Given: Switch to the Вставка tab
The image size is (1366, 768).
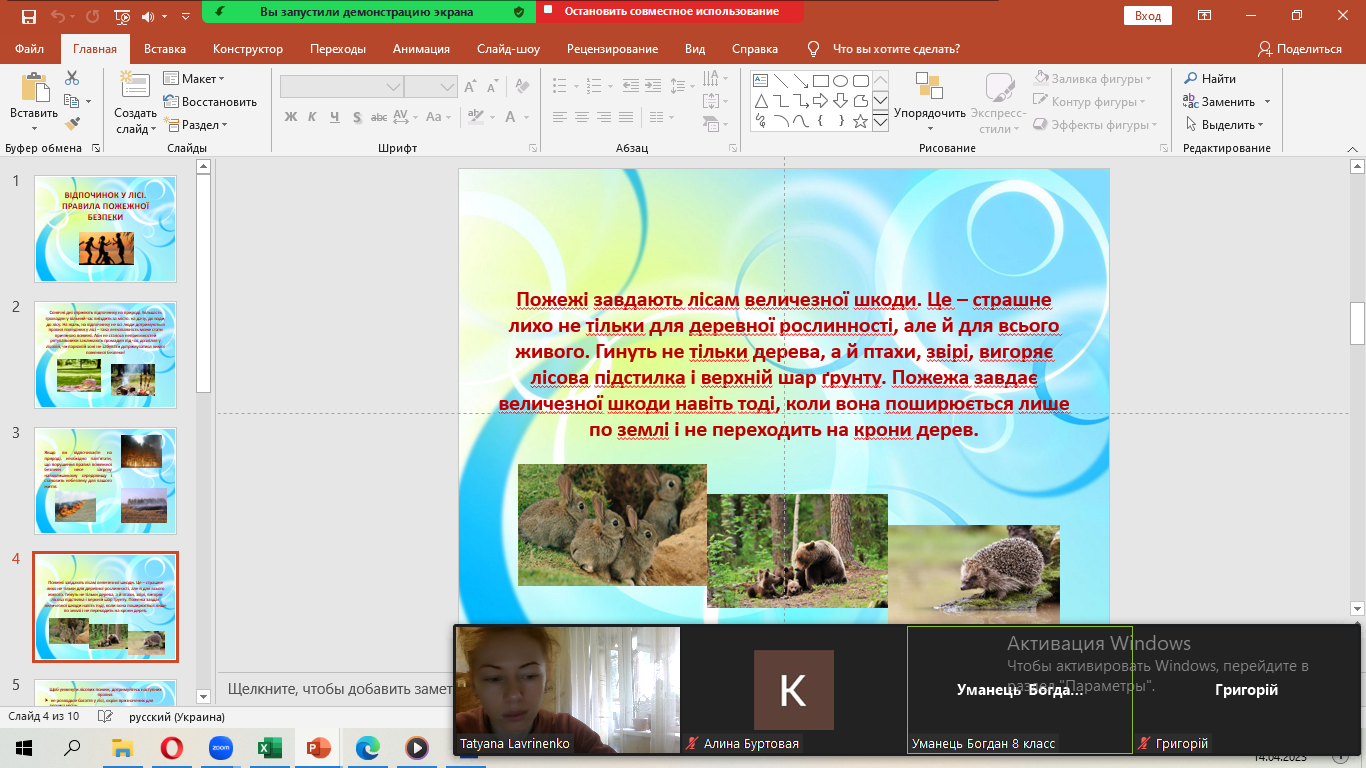Looking at the screenshot, I should point(165,49).
